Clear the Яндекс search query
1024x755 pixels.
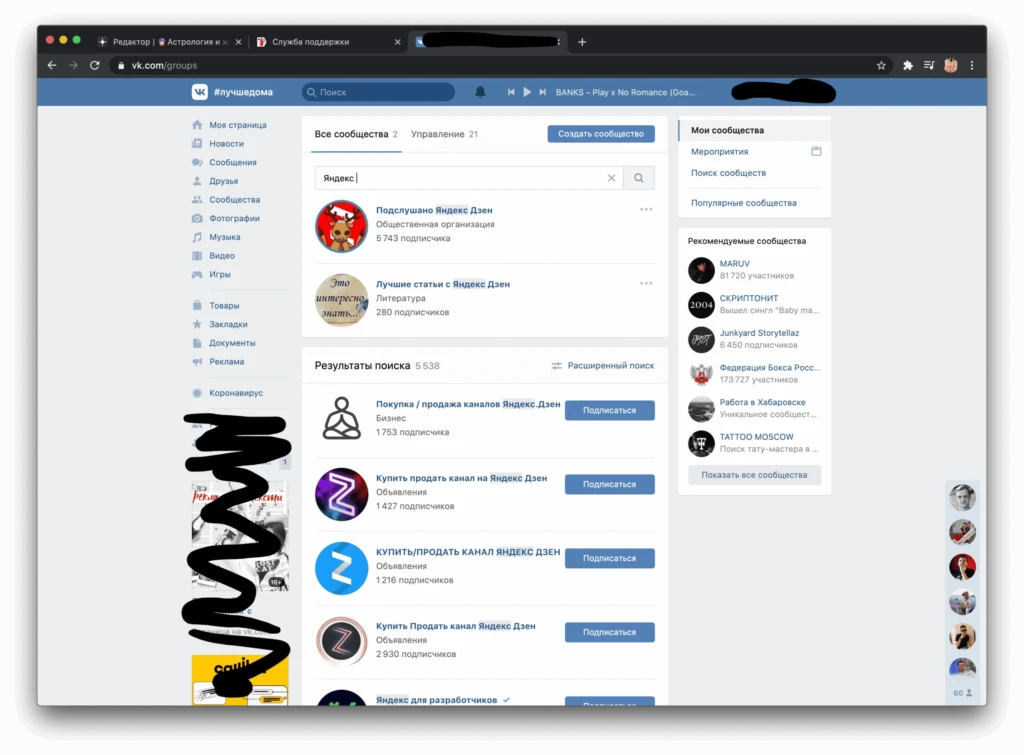(x=611, y=178)
